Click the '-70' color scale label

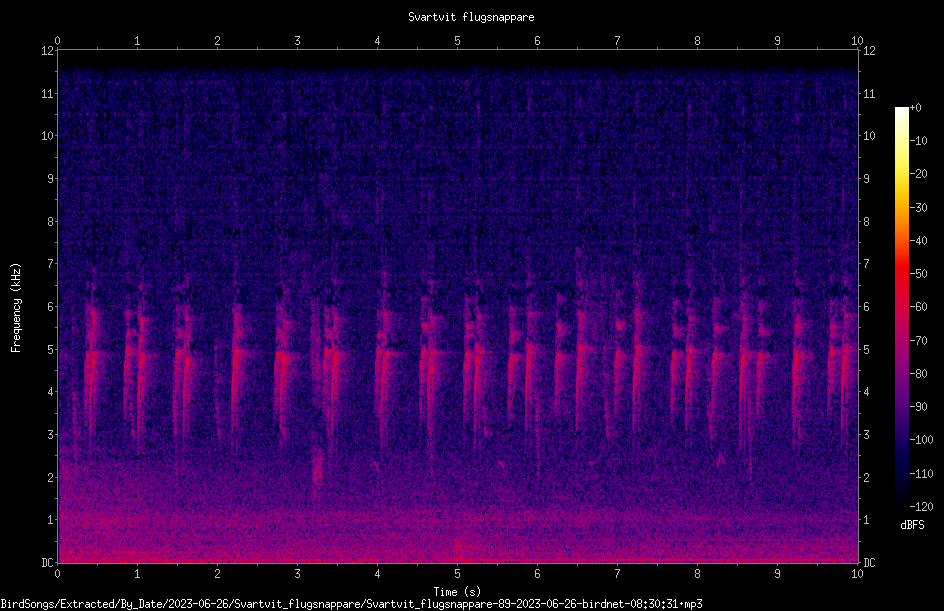(x=918, y=341)
